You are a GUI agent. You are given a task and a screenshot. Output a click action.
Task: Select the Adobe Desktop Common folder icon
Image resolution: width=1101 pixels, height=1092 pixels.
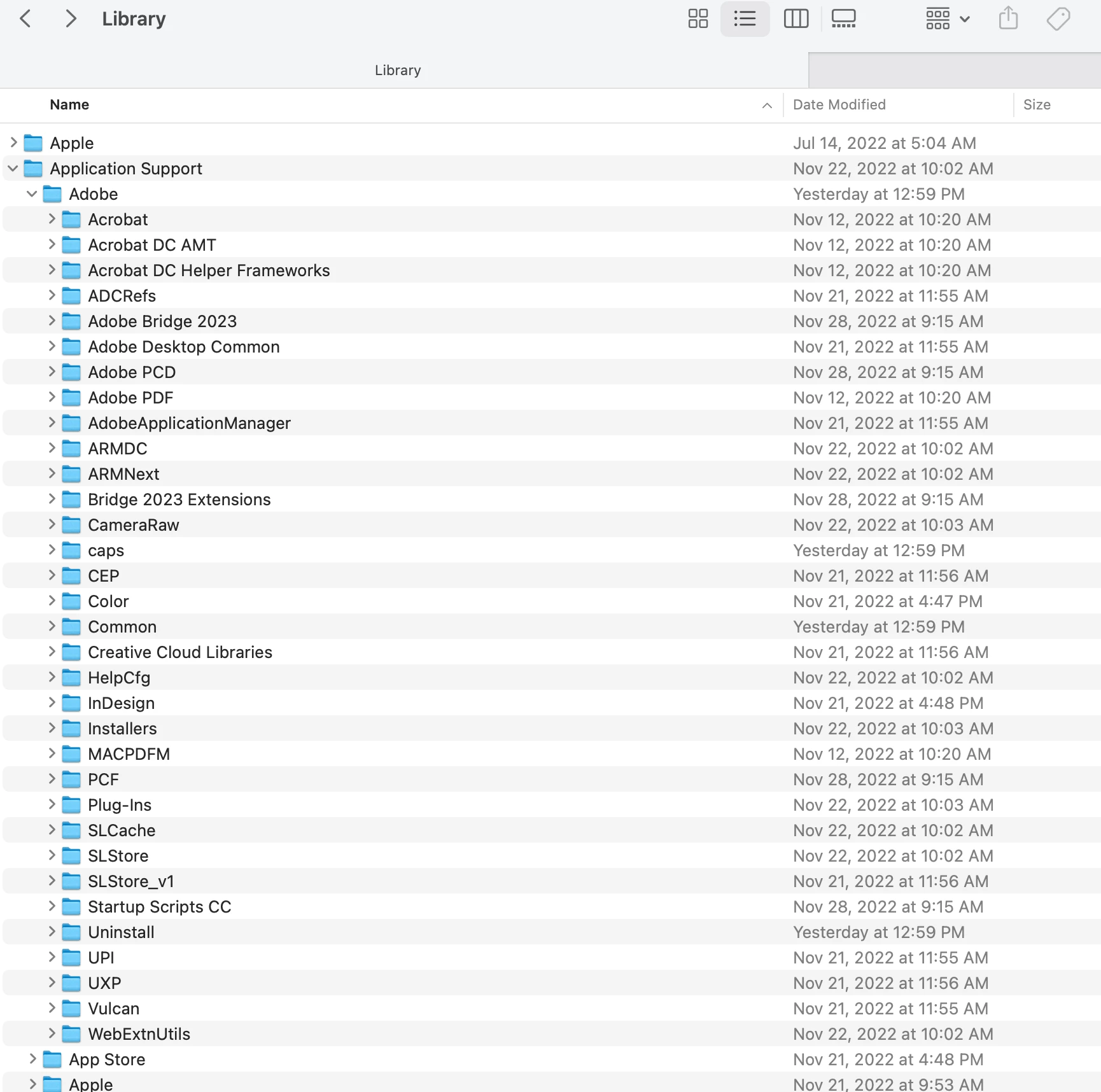point(71,347)
